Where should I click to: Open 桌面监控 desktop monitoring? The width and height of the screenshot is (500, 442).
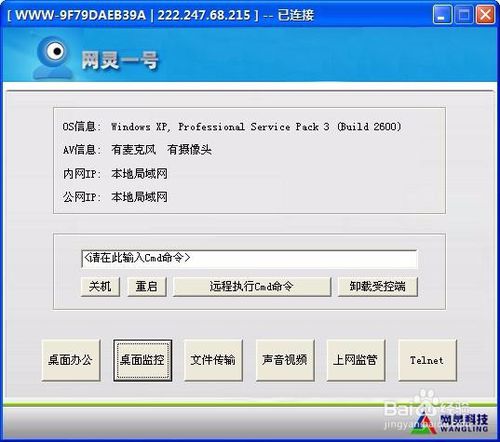click(142, 360)
